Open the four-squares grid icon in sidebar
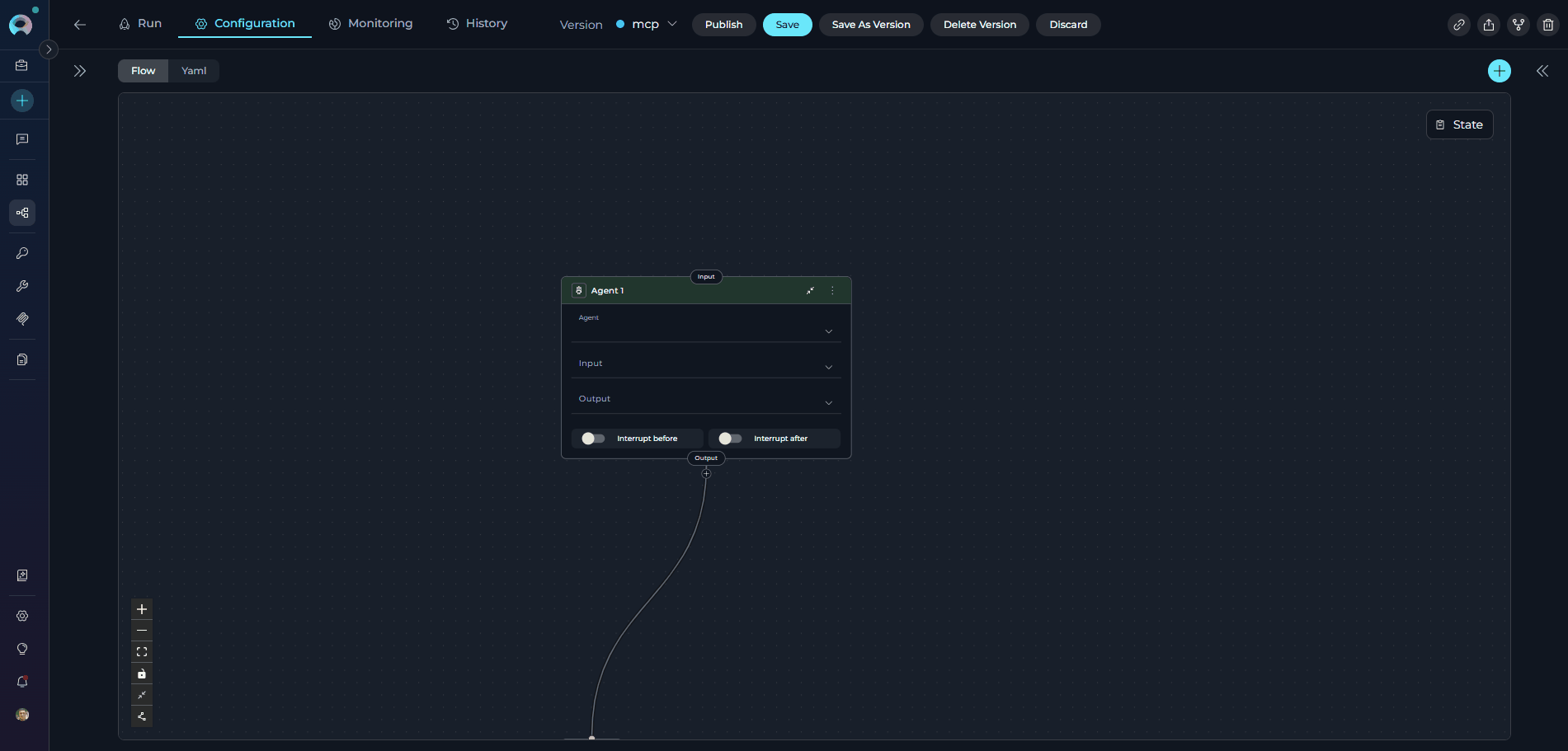The width and height of the screenshot is (1568, 751). point(22,180)
